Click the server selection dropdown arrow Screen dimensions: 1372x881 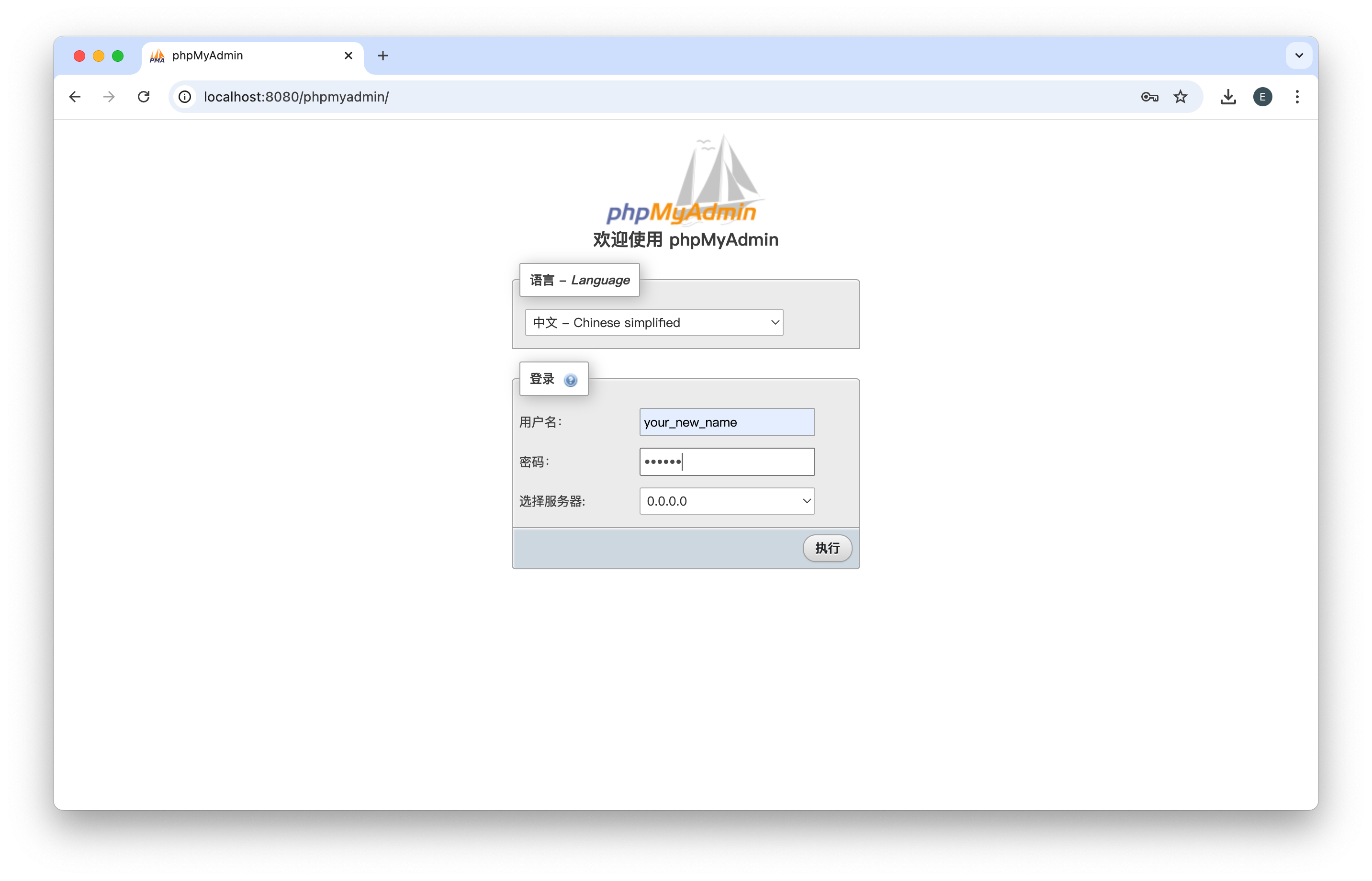coord(805,500)
